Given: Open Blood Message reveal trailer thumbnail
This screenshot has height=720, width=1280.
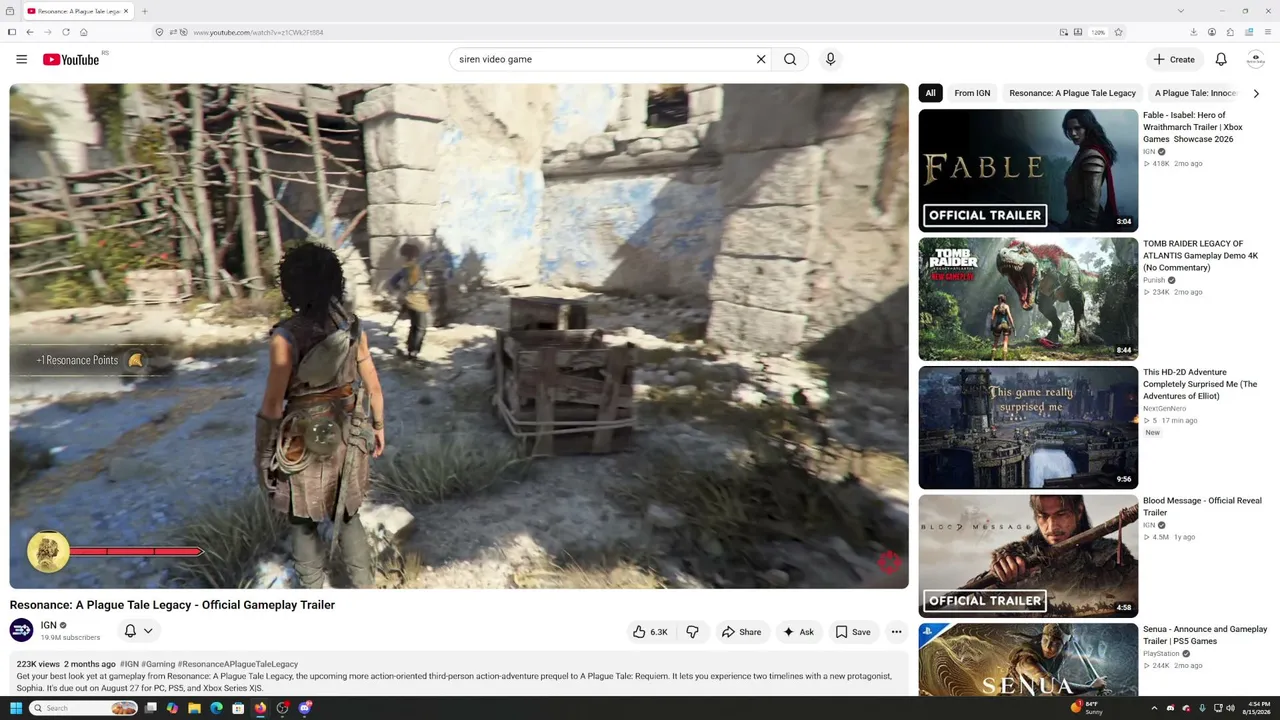Looking at the screenshot, I should (x=1028, y=556).
